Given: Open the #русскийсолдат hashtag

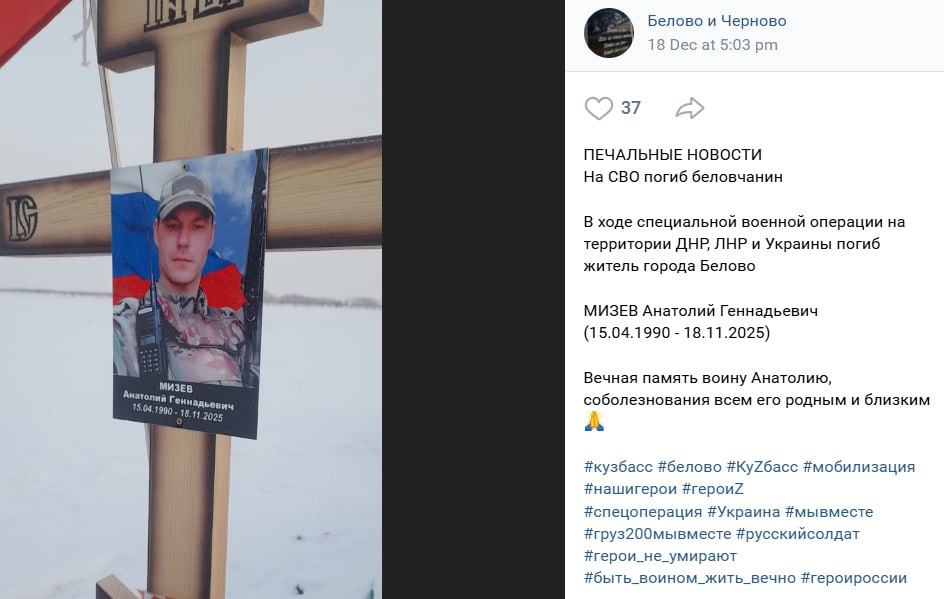Looking at the screenshot, I should pyautogui.click(x=798, y=534).
